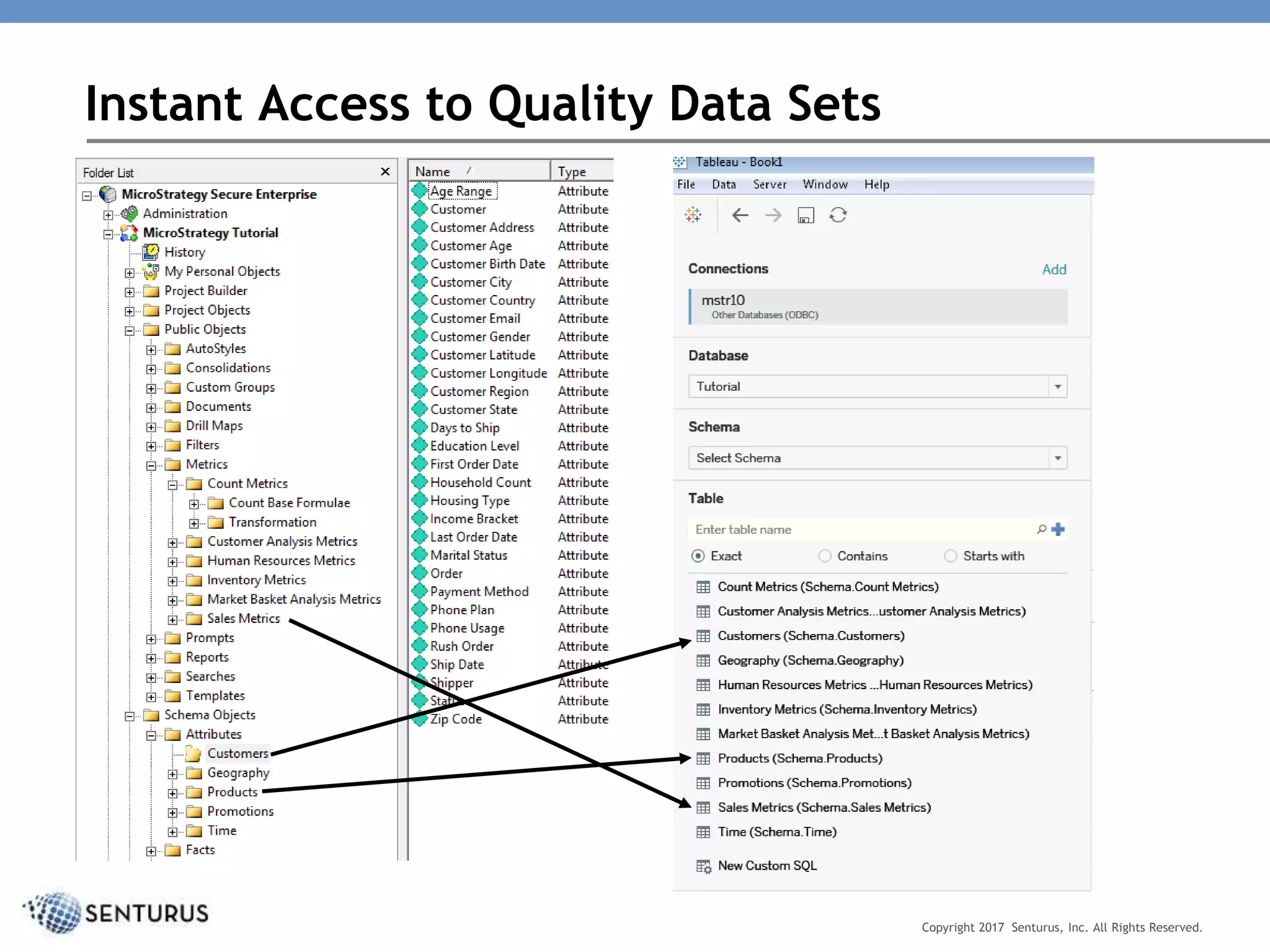1270x952 pixels.
Task: Select the Reports folder in tree
Action: coord(207,657)
